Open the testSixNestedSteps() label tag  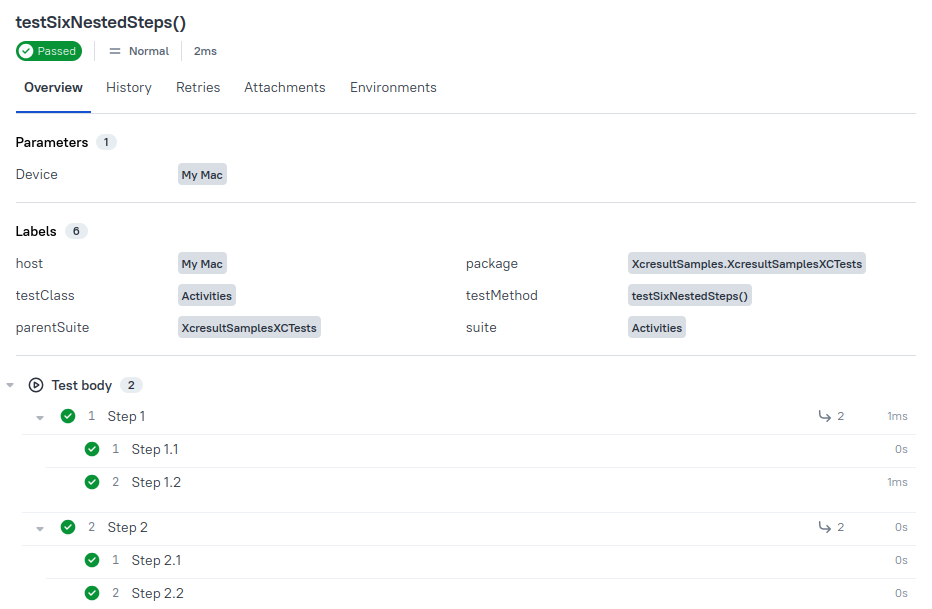690,295
